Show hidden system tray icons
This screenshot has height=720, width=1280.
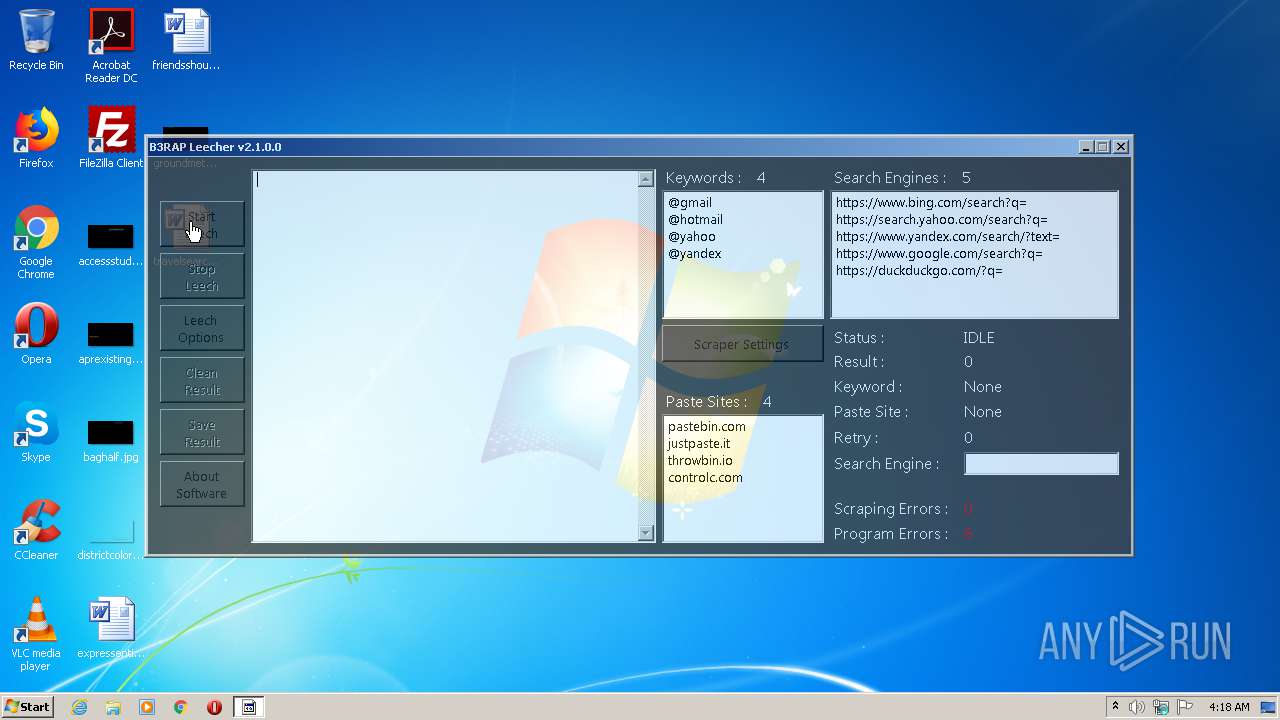click(1115, 707)
